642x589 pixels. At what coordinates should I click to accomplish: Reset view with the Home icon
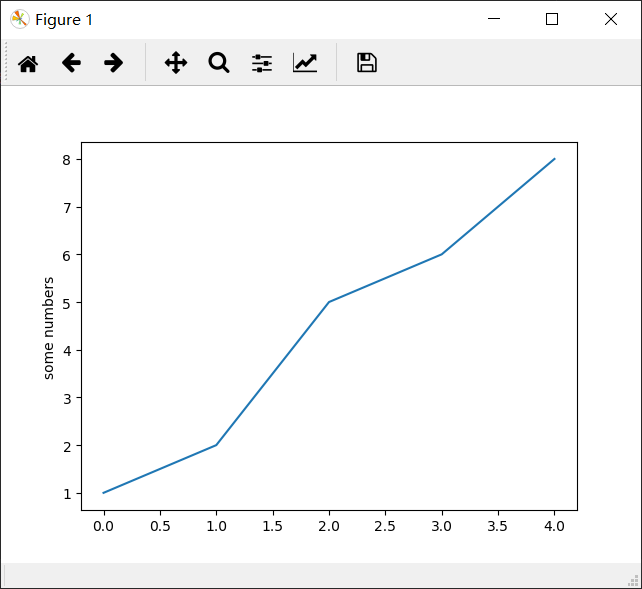28,63
